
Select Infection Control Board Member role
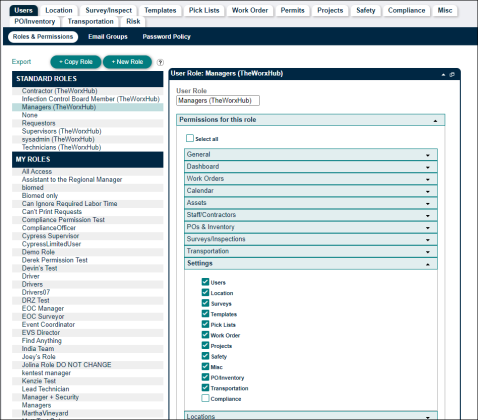pos(88,99)
